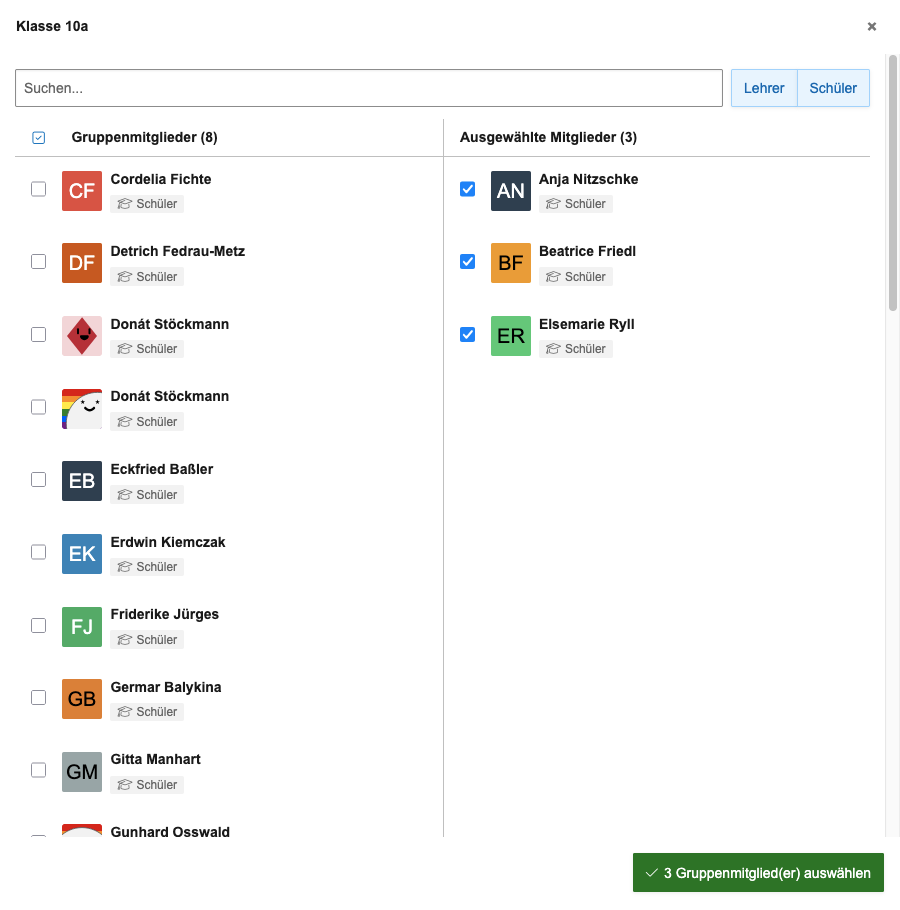The width and height of the screenshot is (900, 910).
Task: Uncheck Elsemarie Ryll from selected members
Action: coord(468,335)
